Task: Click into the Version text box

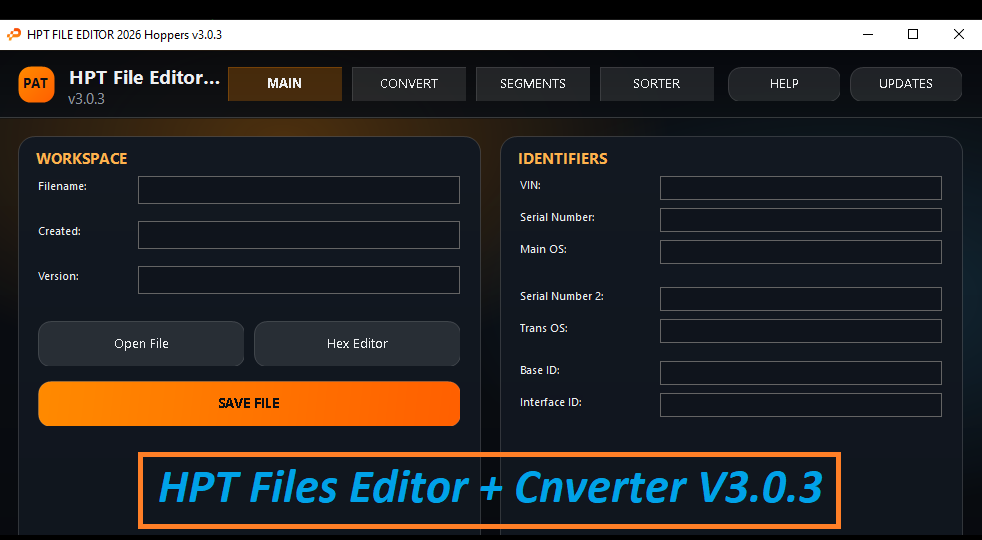Action: point(299,280)
